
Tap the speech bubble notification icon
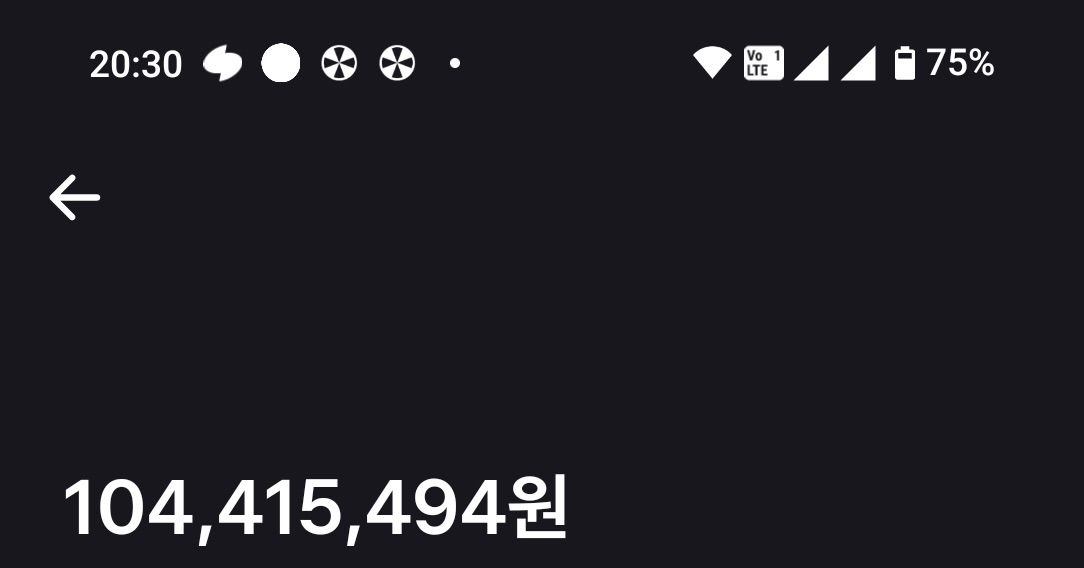click(x=223, y=64)
